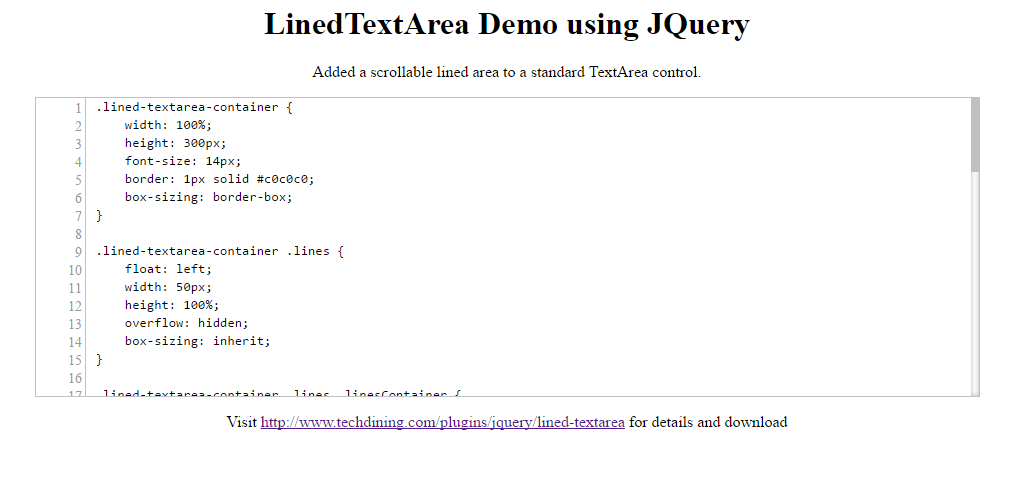
Task: Click the 'box-sizing: border-box;' line
Action: [209, 197]
